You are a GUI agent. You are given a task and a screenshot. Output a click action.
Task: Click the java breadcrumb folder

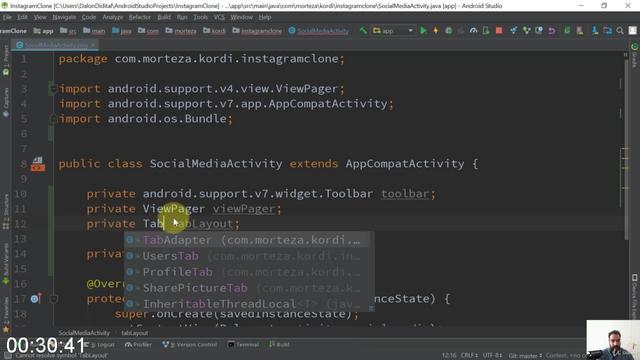tap(122, 31)
